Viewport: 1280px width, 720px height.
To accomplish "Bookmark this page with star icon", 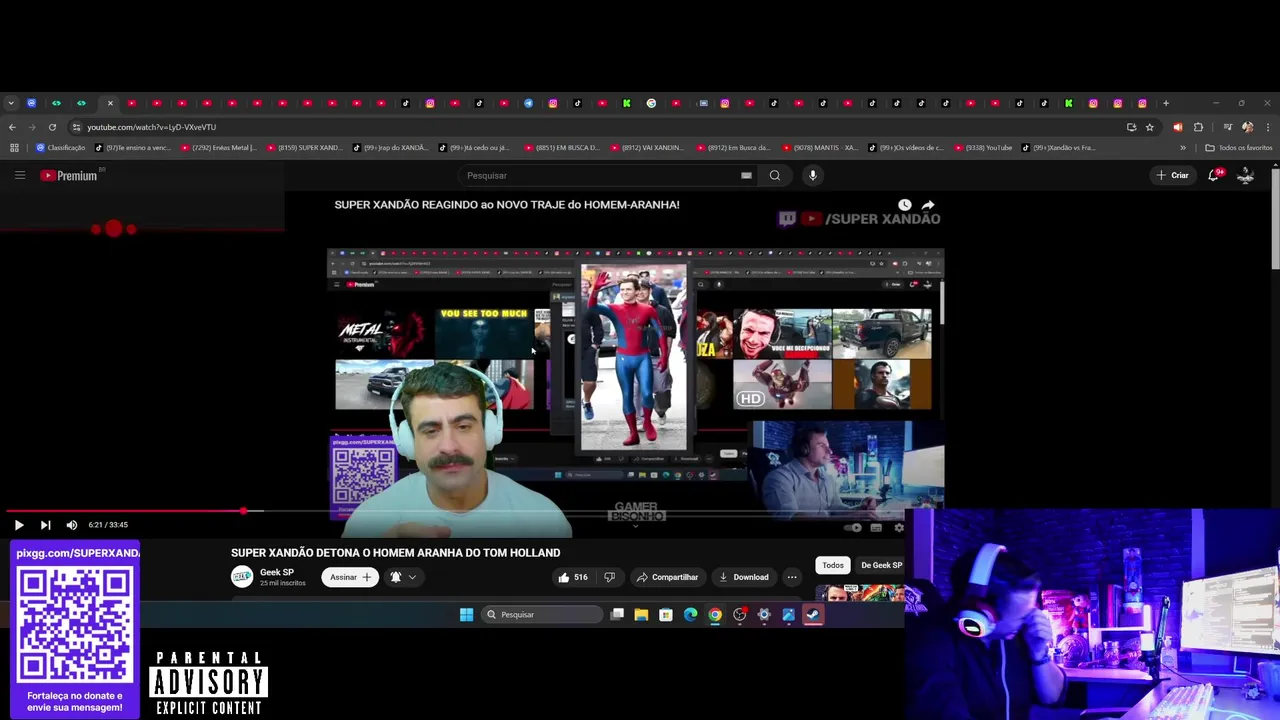I will click(x=1150, y=127).
